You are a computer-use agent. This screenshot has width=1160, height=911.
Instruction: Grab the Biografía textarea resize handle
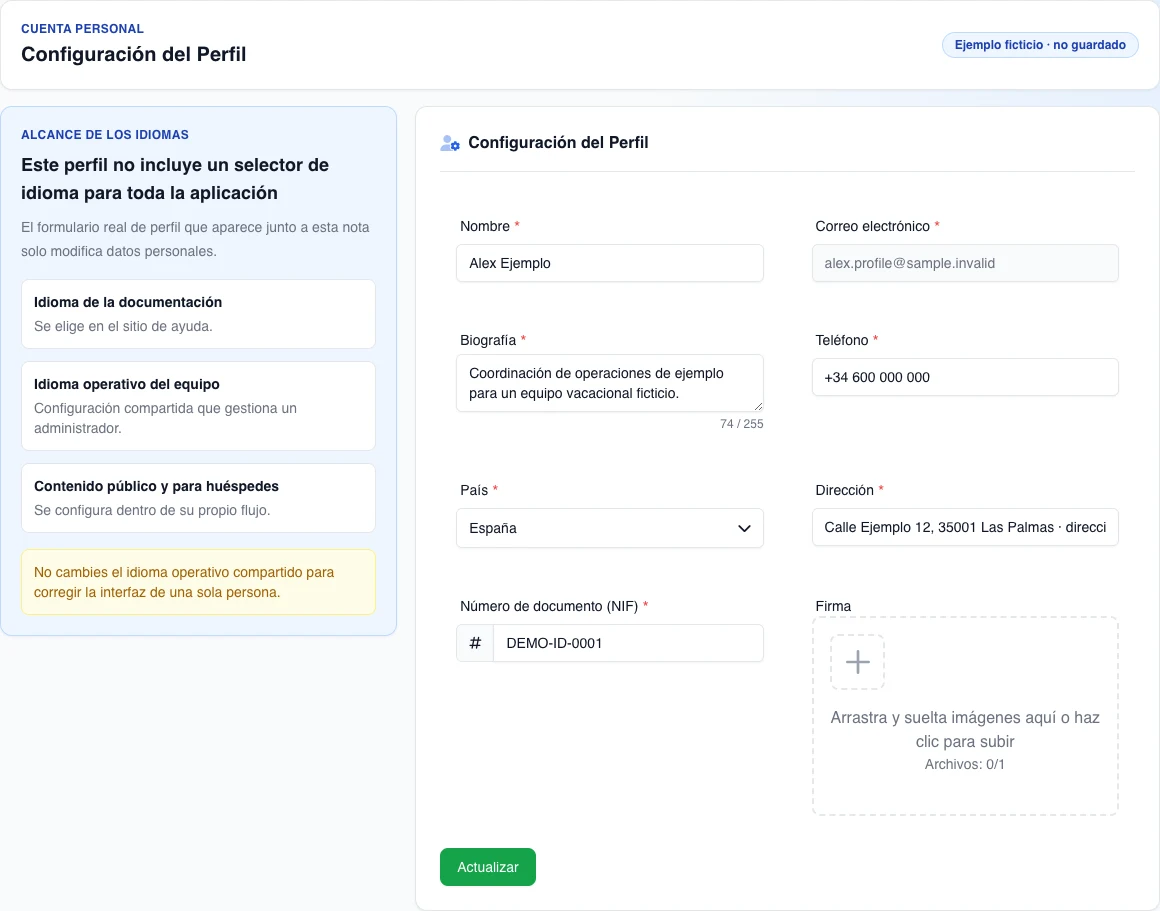click(758, 406)
